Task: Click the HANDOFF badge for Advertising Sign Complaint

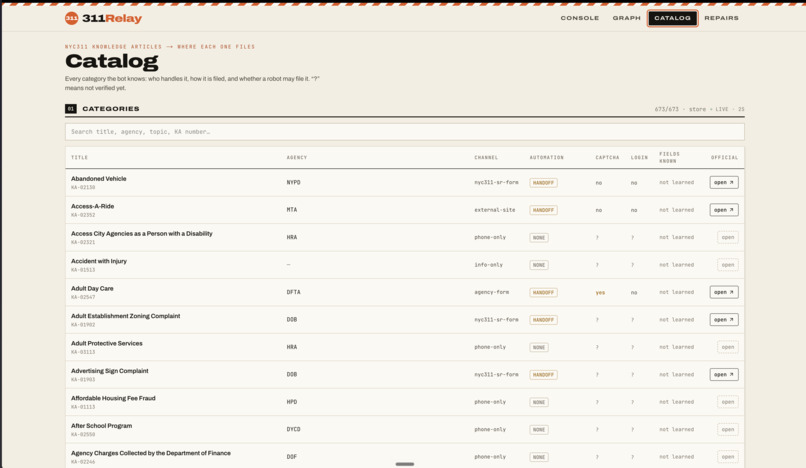Action: click(543, 374)
